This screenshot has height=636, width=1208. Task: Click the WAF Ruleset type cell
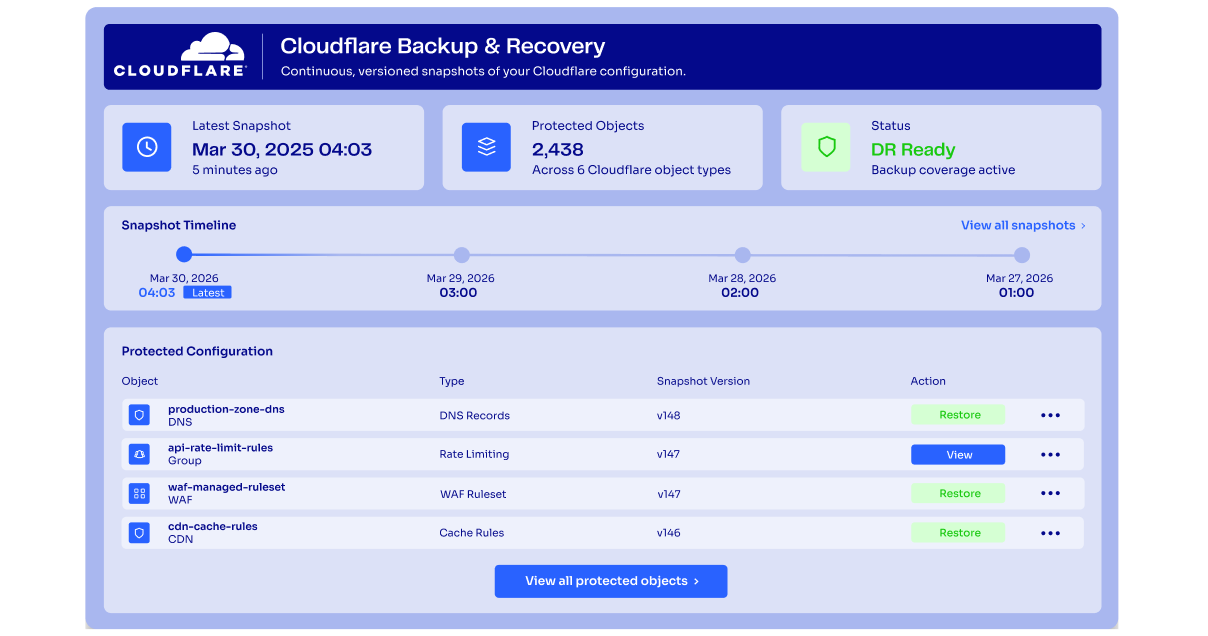tap(473, 493)
